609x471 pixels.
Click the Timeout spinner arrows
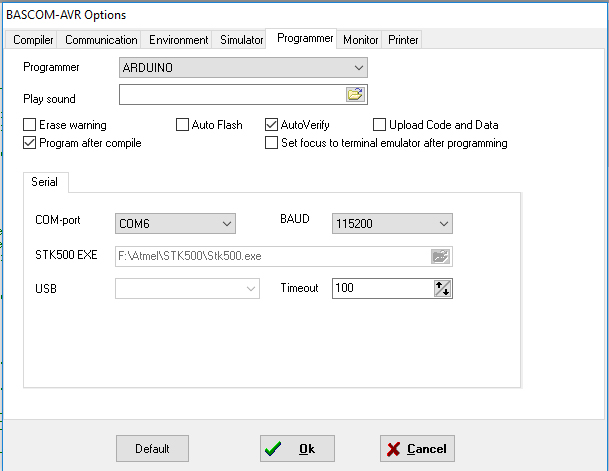click(443, 288)
